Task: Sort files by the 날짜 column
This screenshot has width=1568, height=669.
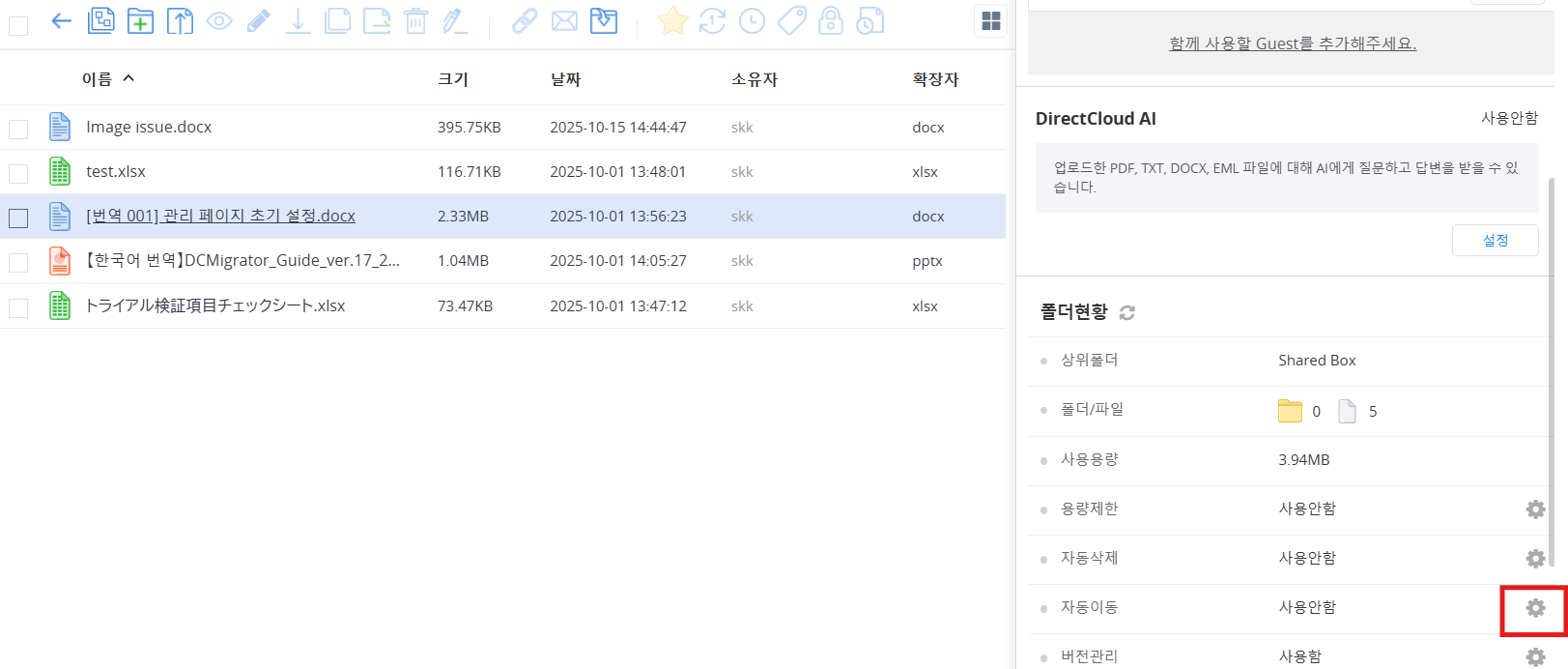Action: [565, 79]
